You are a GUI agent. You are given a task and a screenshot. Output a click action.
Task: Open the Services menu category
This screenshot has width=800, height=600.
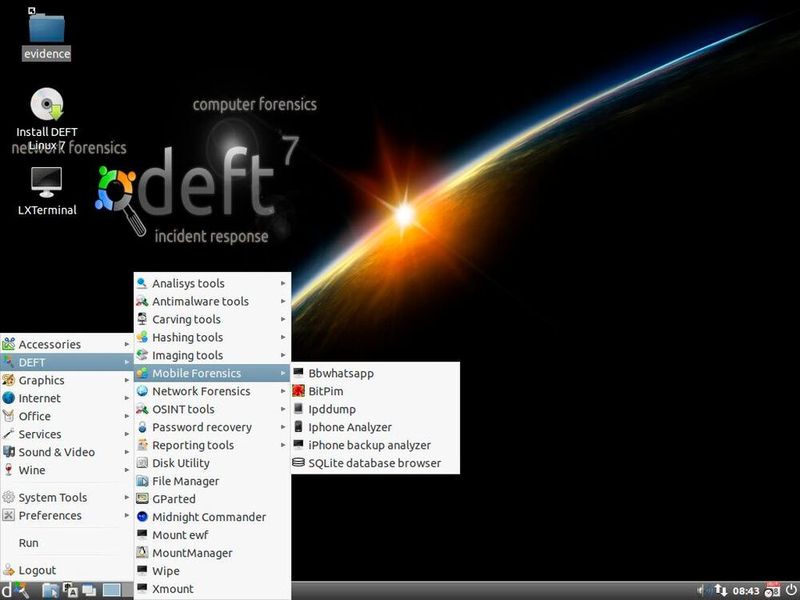point(66,434)
